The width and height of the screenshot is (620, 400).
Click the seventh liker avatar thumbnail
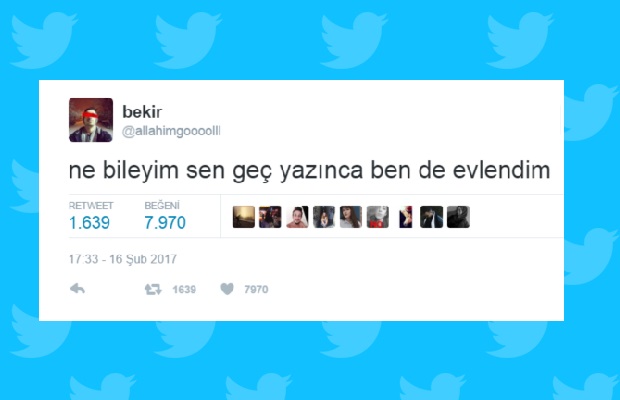point(405,217)
